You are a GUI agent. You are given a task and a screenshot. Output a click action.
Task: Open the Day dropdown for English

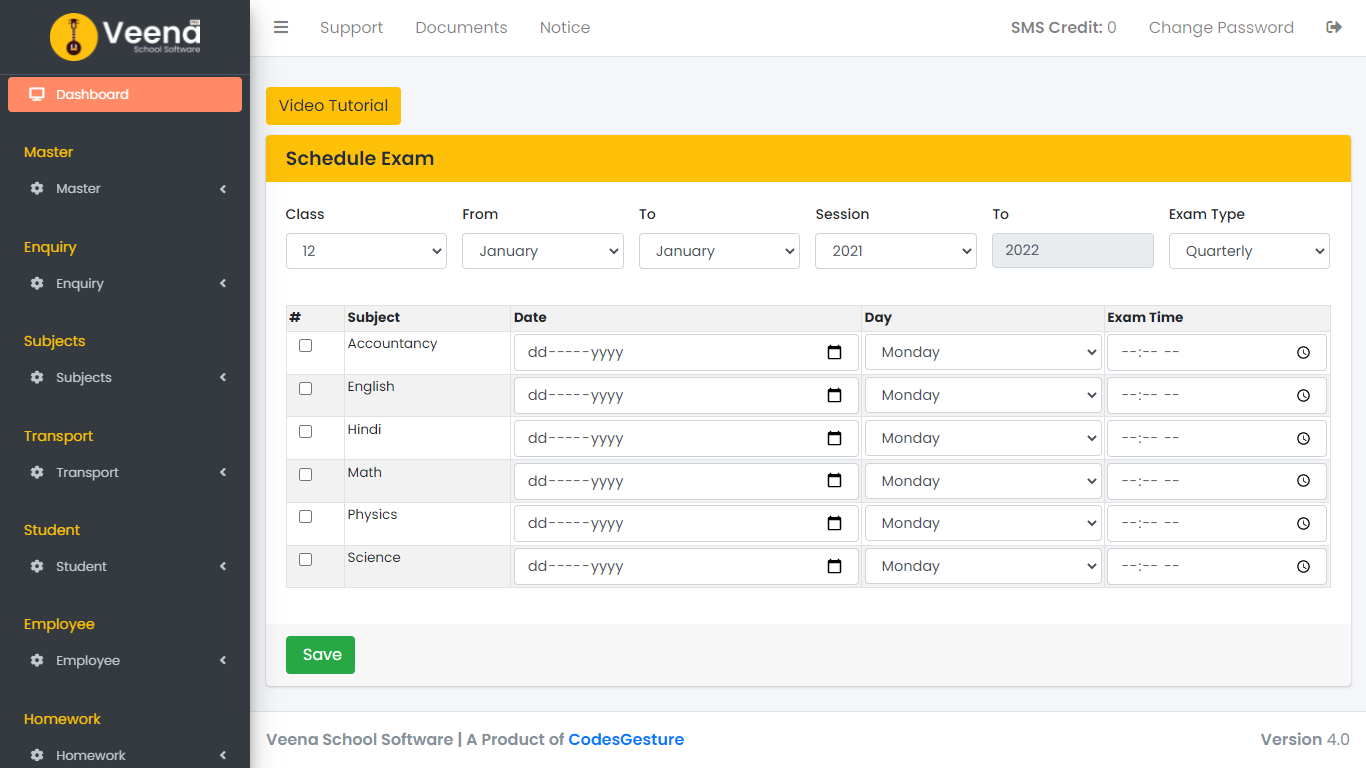983,395
